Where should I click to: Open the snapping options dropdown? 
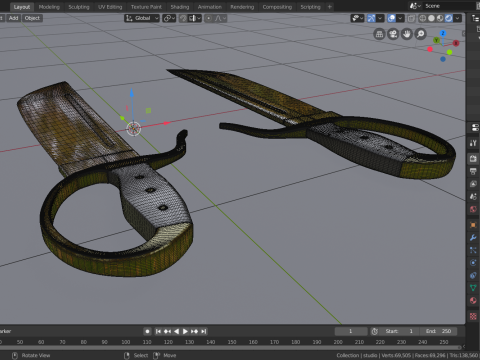194,18
